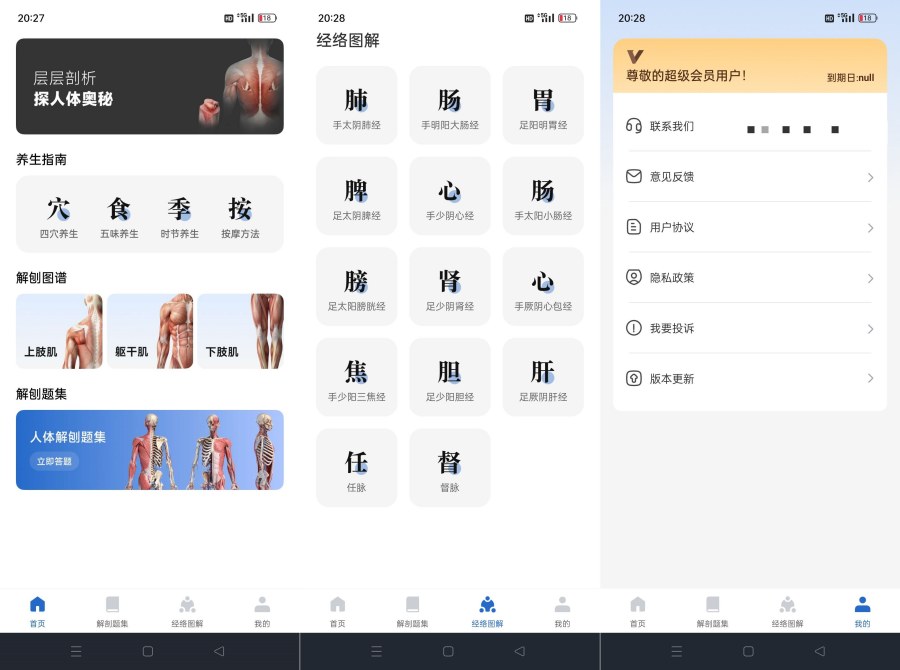900x670 pixels.
Task: Open the 肝 liver meridian icon
Action: 542,376
